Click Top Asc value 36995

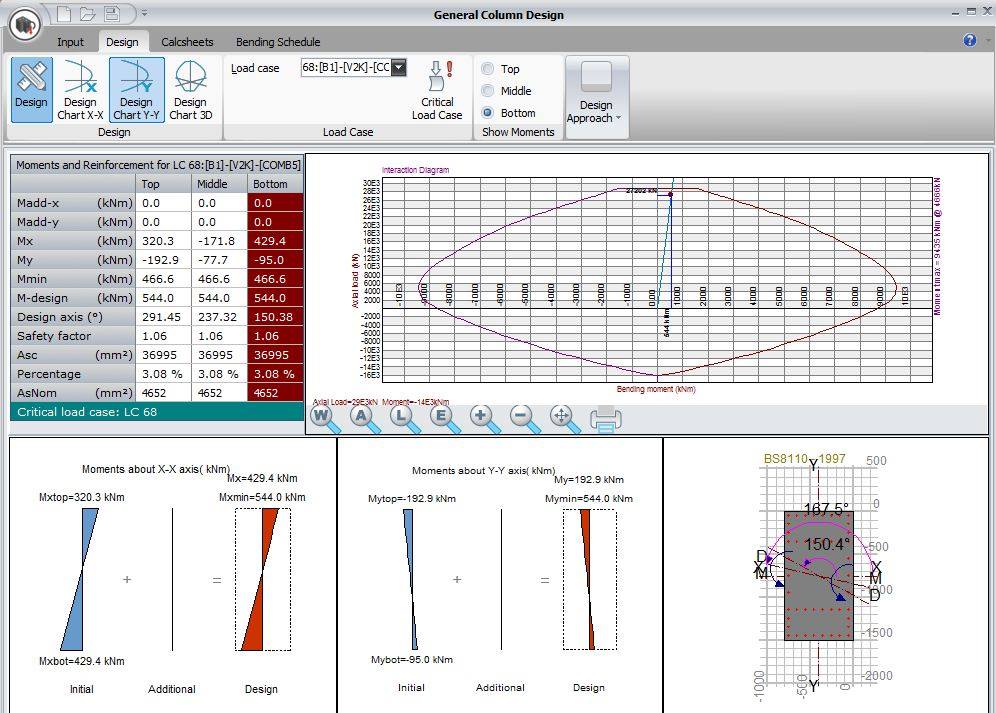pos(163,355)
